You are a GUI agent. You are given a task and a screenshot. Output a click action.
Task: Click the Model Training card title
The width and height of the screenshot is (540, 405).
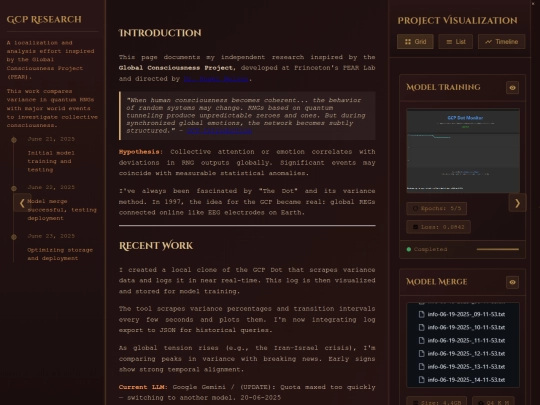(x=443, y=87)
